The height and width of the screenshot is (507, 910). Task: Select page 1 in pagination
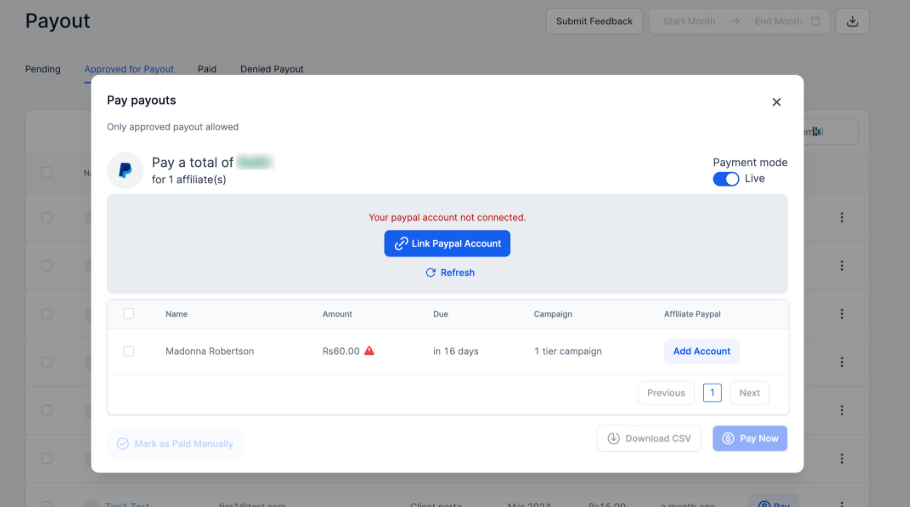point(712,393)
